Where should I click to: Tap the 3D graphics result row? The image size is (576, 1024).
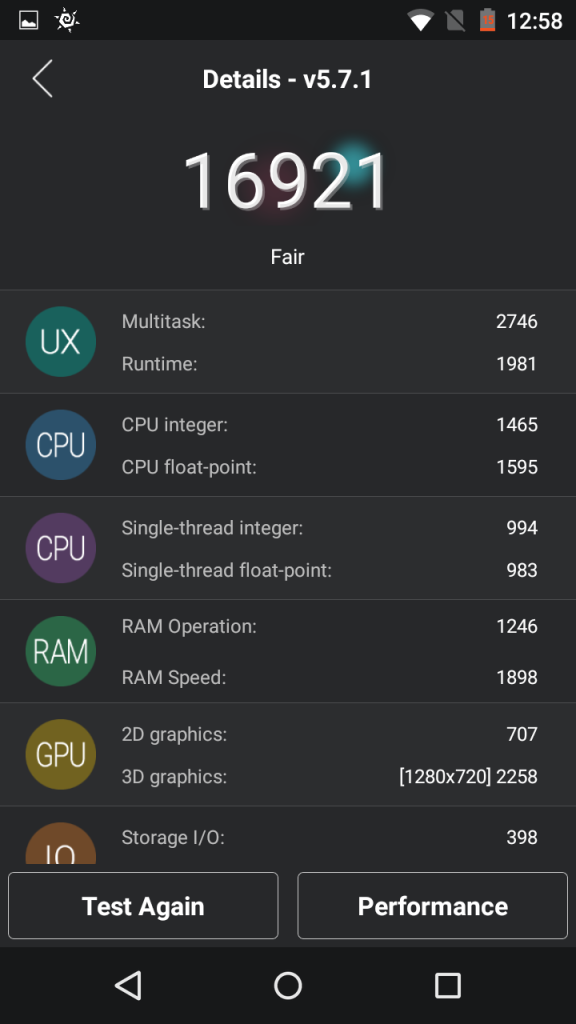click(x=329, y=776)
